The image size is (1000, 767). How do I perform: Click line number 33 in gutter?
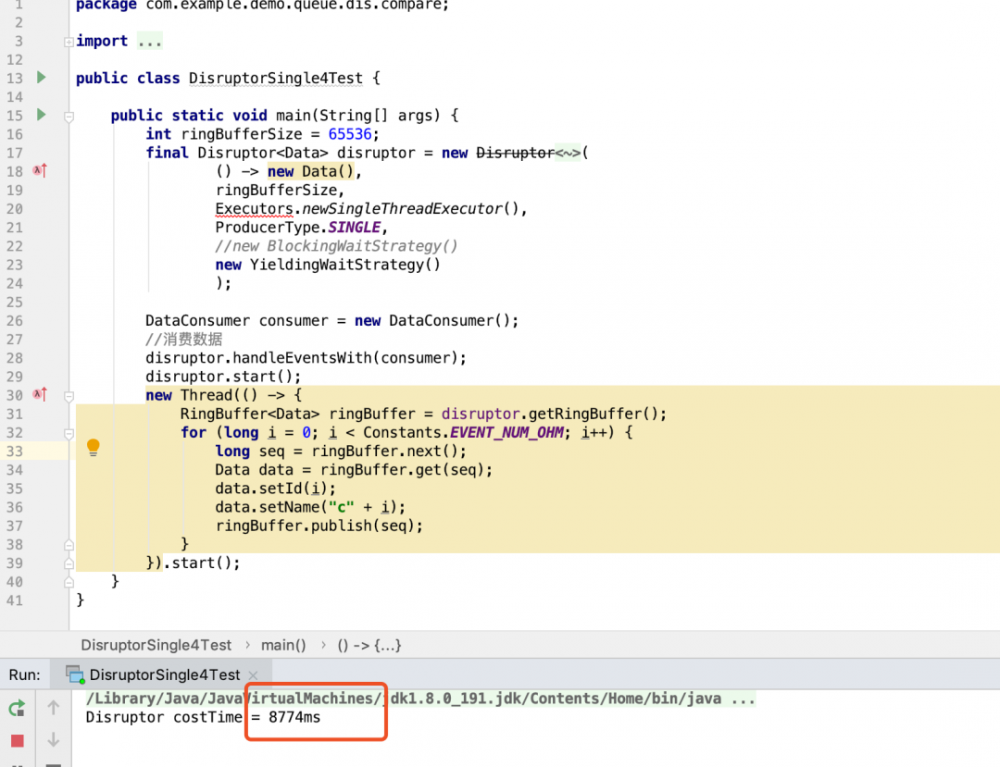[15, 451]
